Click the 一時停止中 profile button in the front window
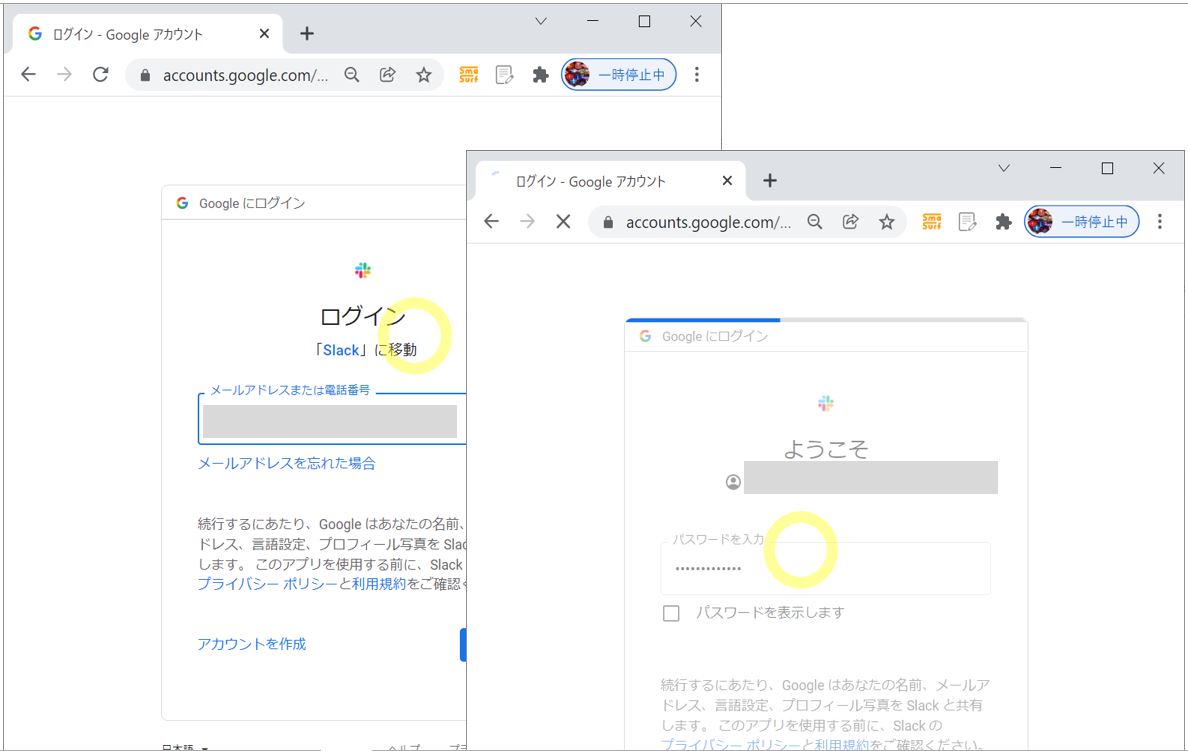1188x751 pixels. (1082, 222)
